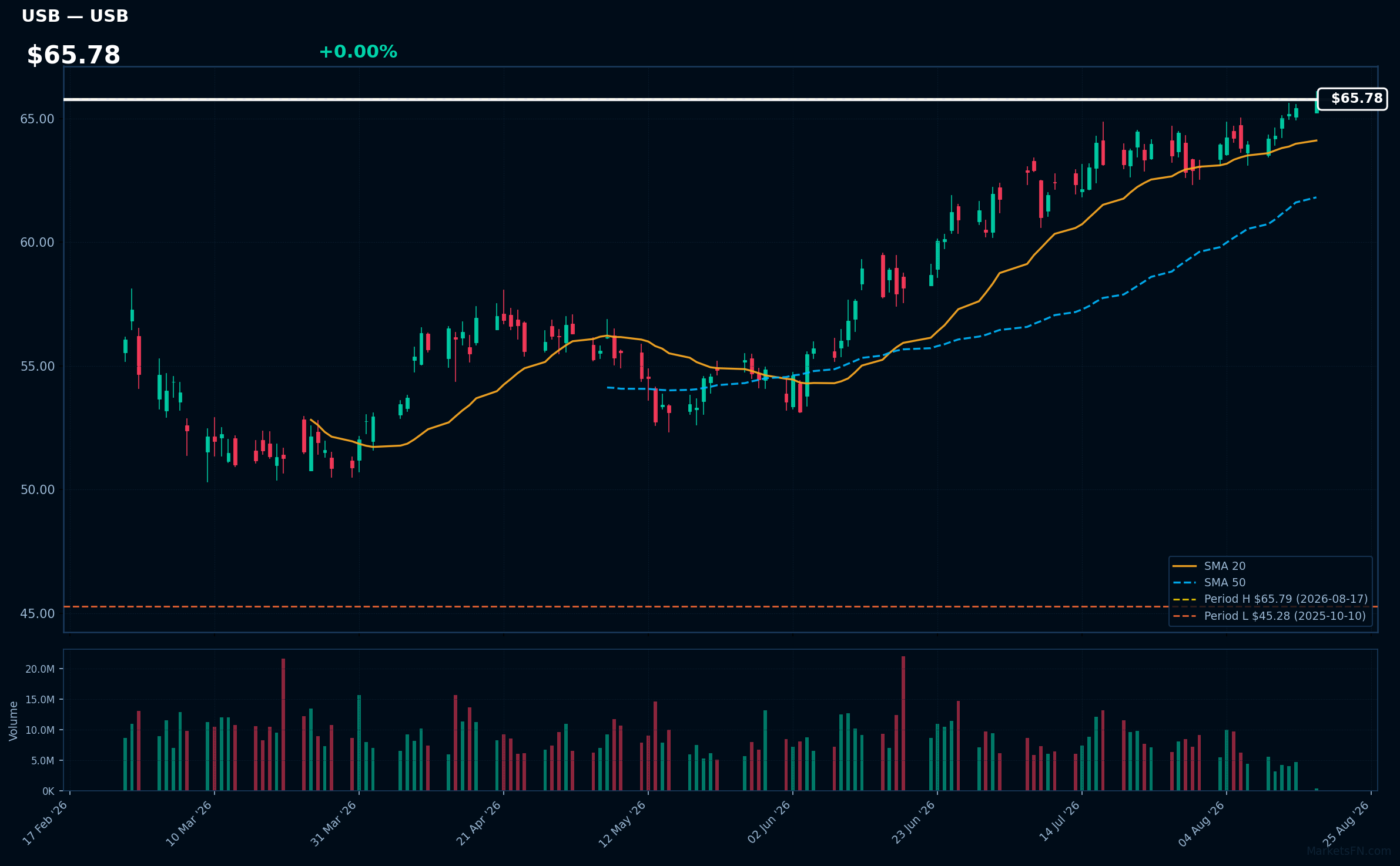Click the large $65.78 price in the header
Screen dimensions: 1400x866
(x=73, y=55)
